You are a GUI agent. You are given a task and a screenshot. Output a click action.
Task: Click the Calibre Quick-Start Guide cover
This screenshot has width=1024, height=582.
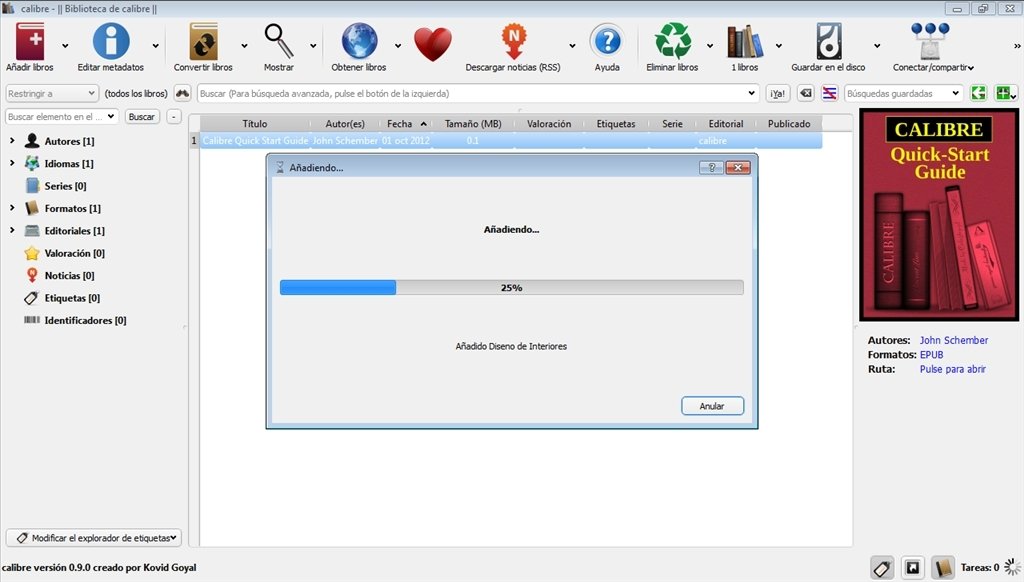939,215
